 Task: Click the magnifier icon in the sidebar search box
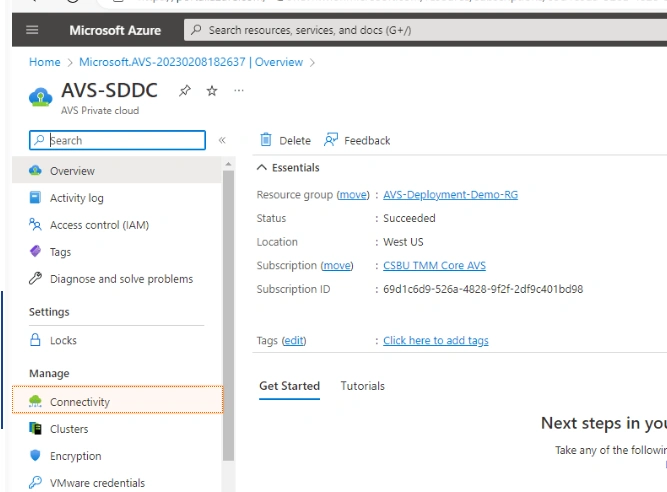pos(39,140)
